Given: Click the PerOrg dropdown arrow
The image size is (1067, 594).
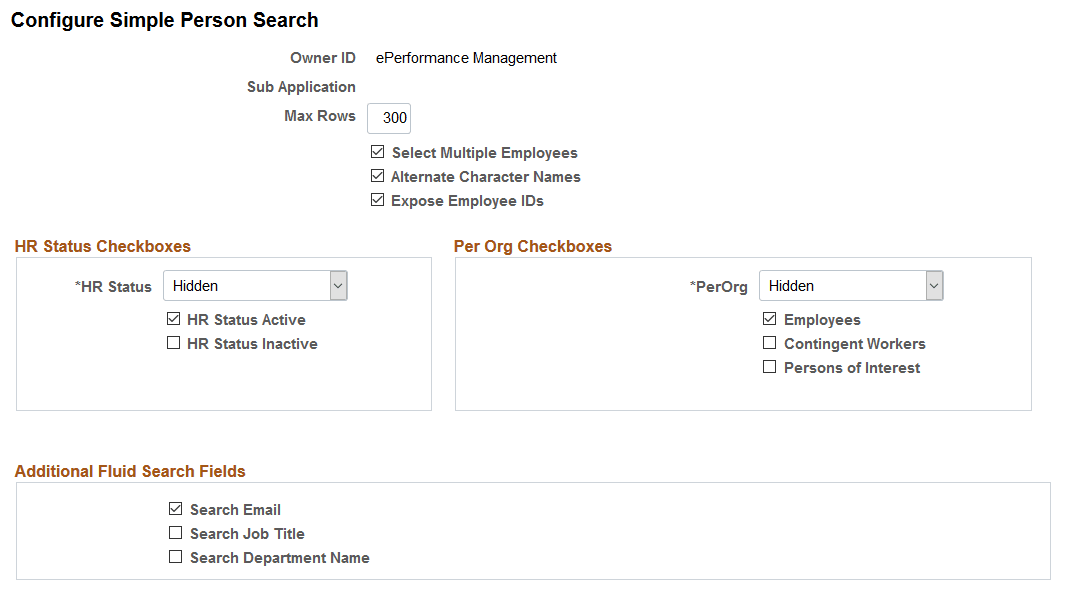Looking at the screenshot, I should 934,285.
